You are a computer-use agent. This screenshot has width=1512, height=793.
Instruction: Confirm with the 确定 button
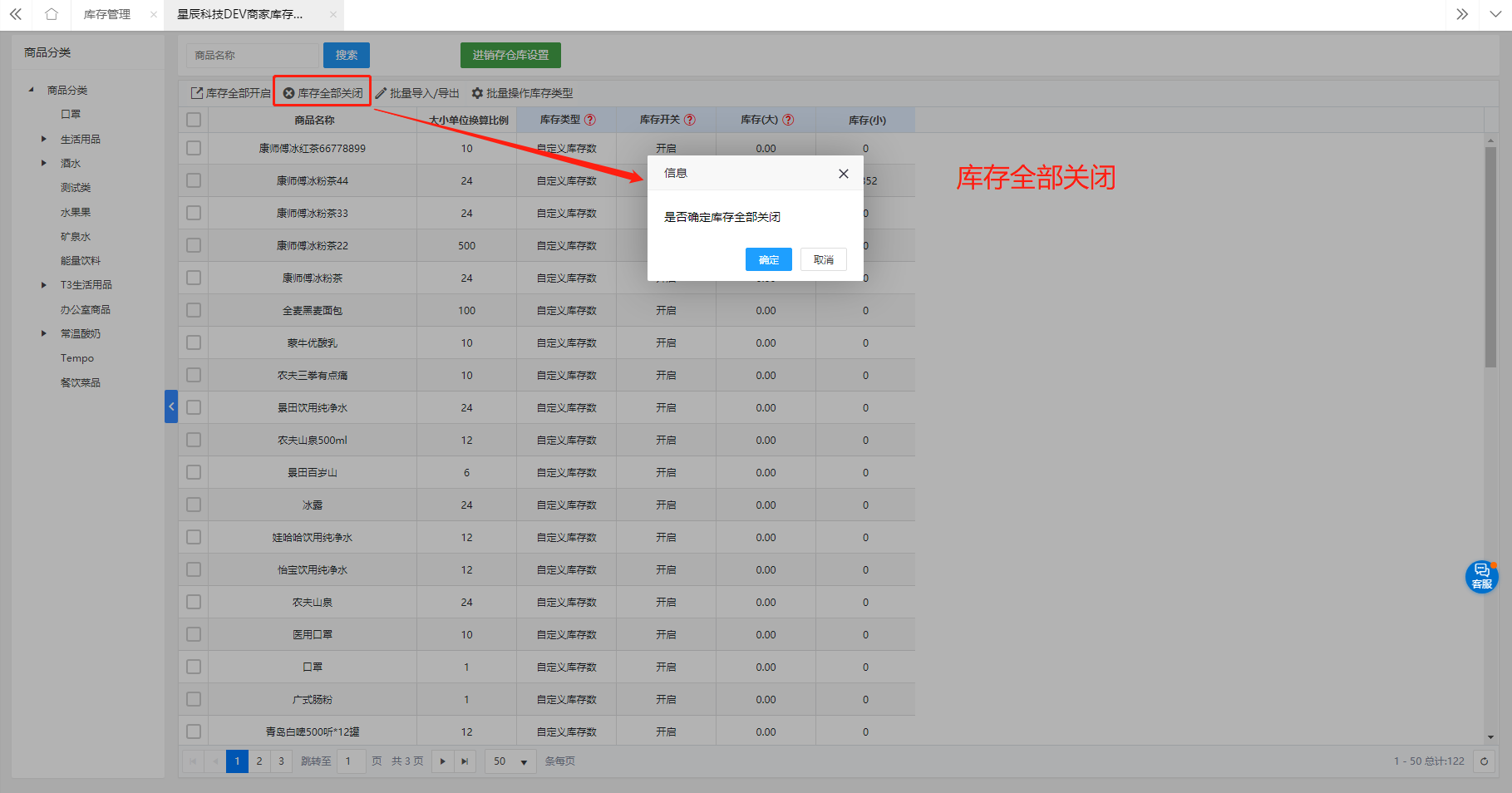coord(768,260)
